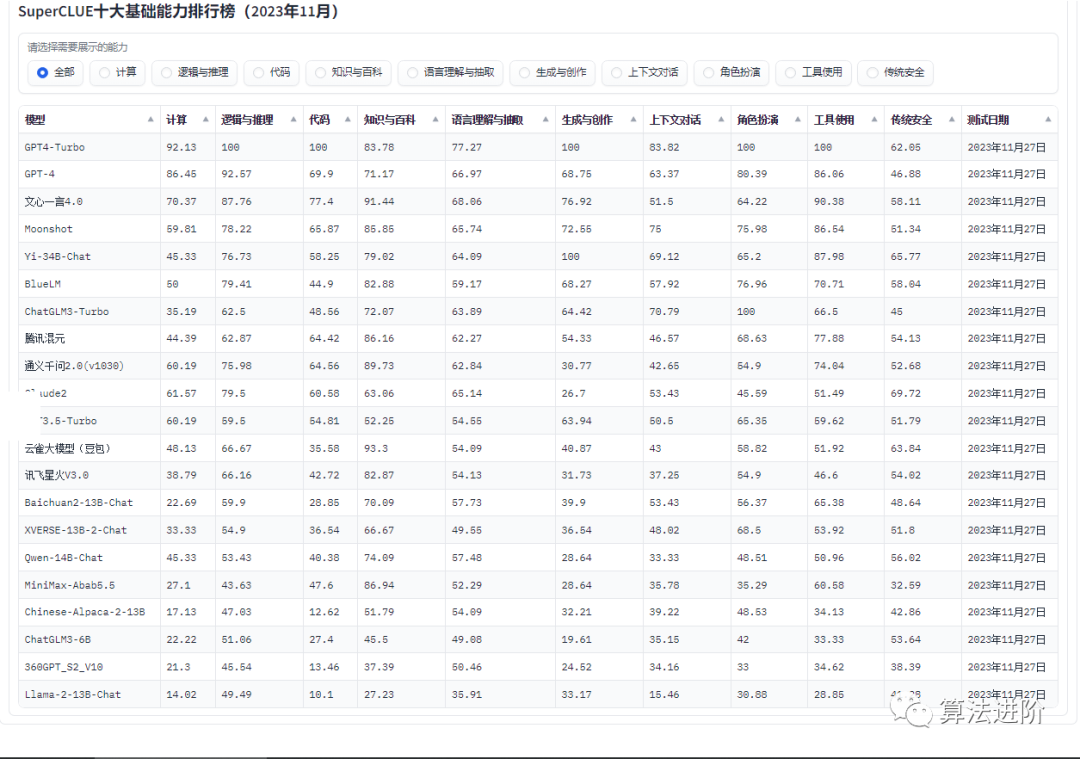The width and height of the screenshot is (1080, 759).
Task: Sort by 测试日期 column arrow
Action: (x=1048, y=120)
